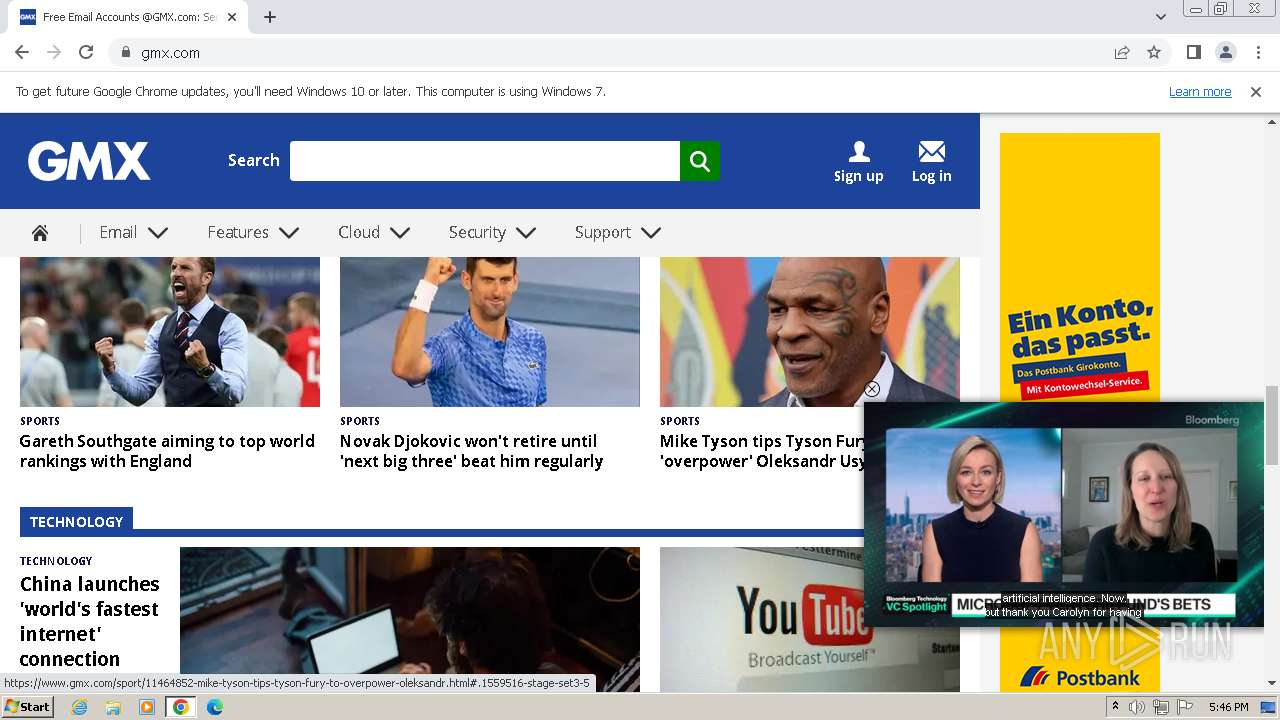Click the laptop photo in technology section
Image resolution: width=1280 pixels, height=720 pixels.
(410, 619)
